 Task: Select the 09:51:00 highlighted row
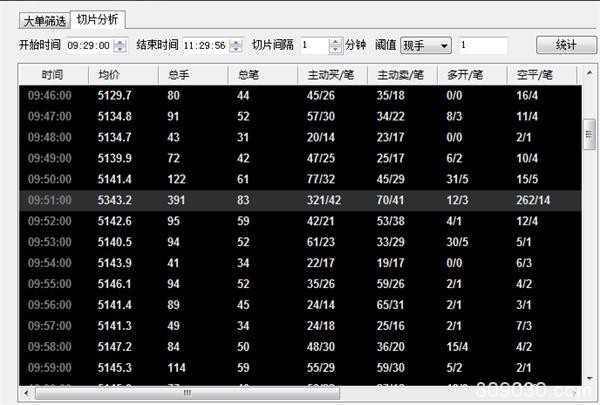click(300, 198)
